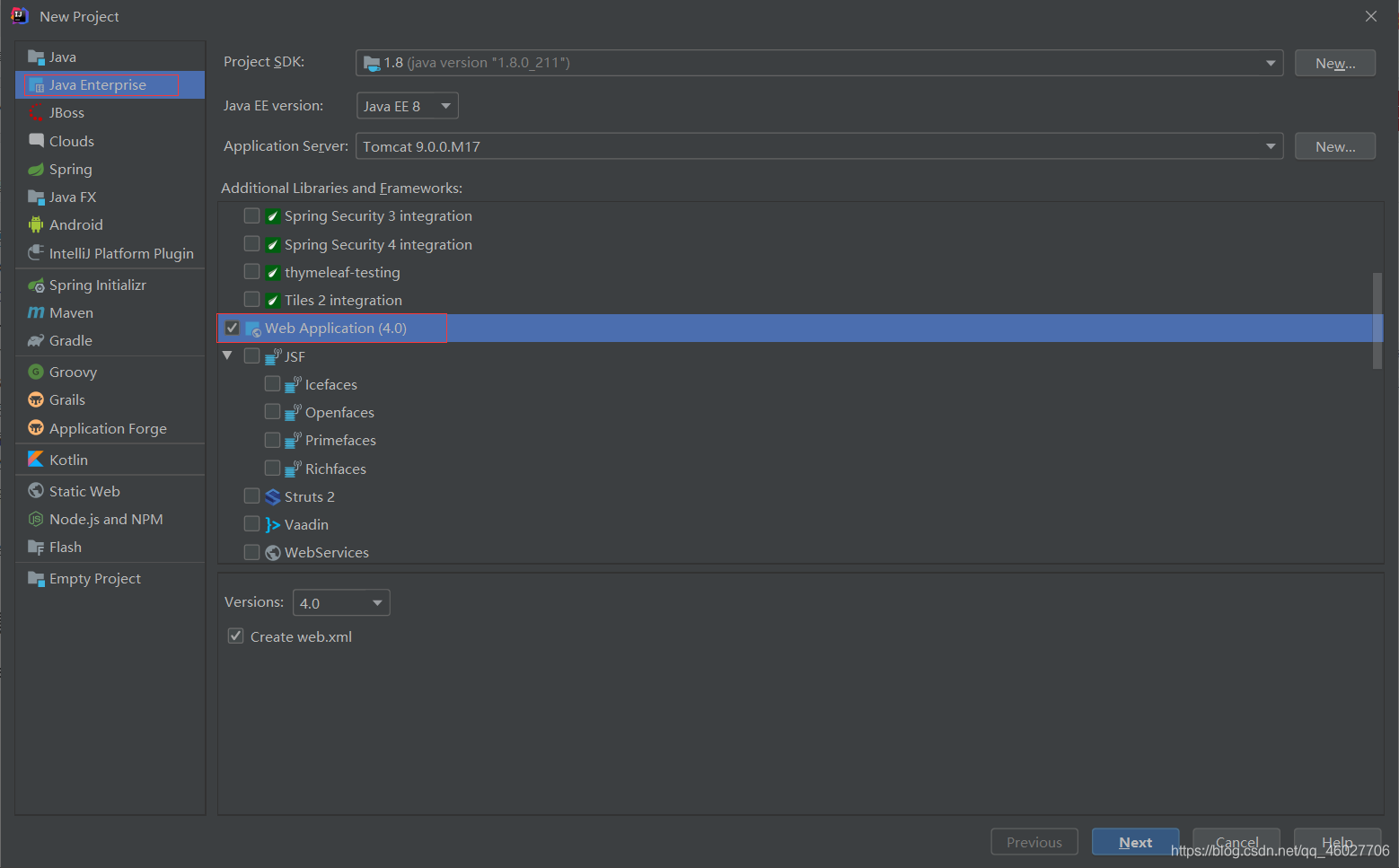Select Maven project type label
The height and width of the screenshot is (868, 1399).
[72, 313]
